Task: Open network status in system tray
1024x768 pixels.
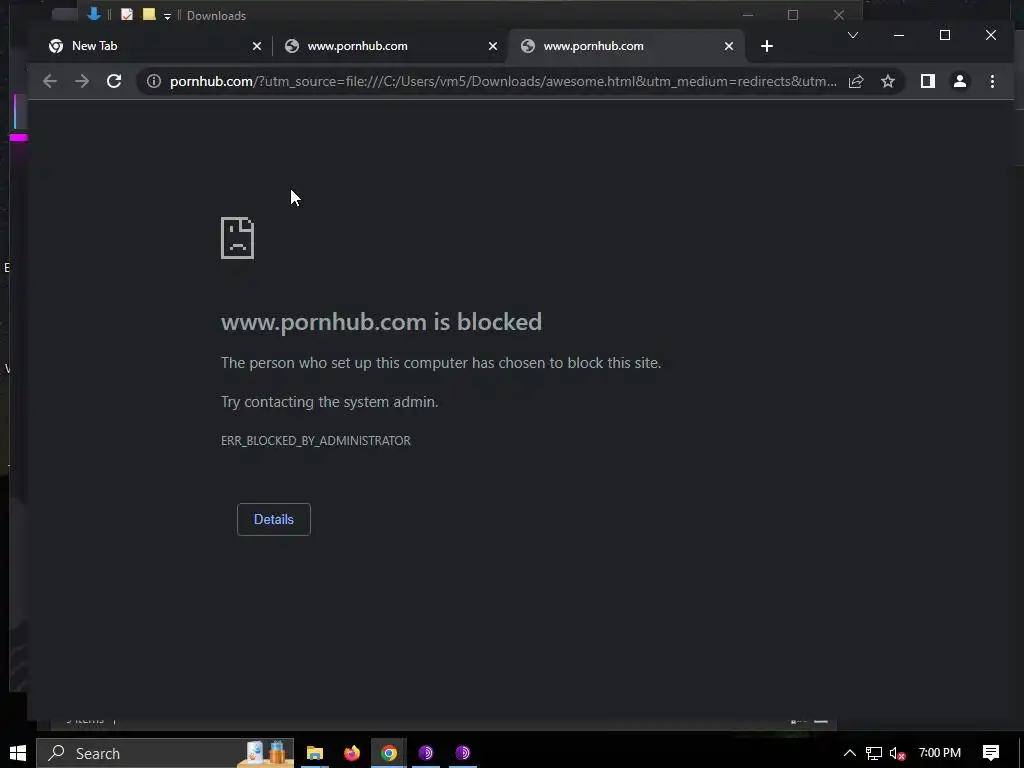Action: point(874,753)
